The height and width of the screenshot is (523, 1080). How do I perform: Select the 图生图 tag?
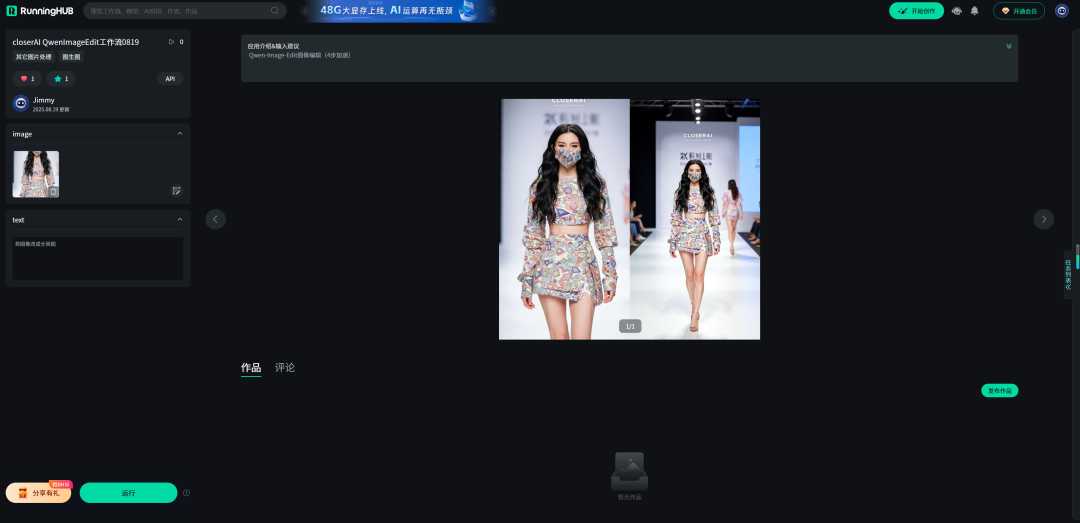[71, 57]
